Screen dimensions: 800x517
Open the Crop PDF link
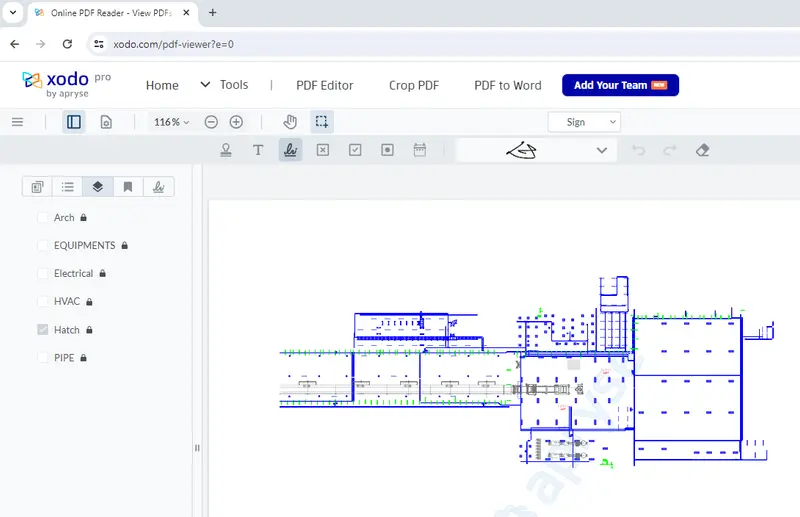tap(414, 85)
